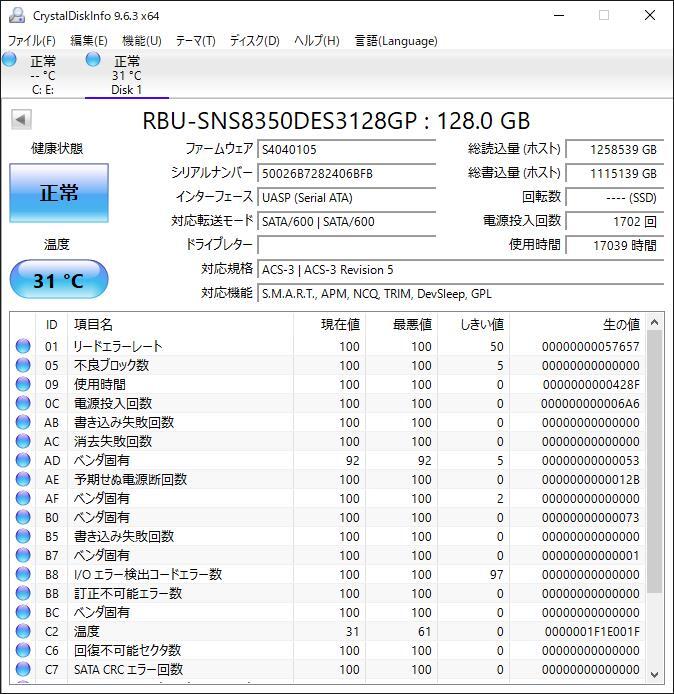
Task: Click the 項目名 column header
Action: 180,324
